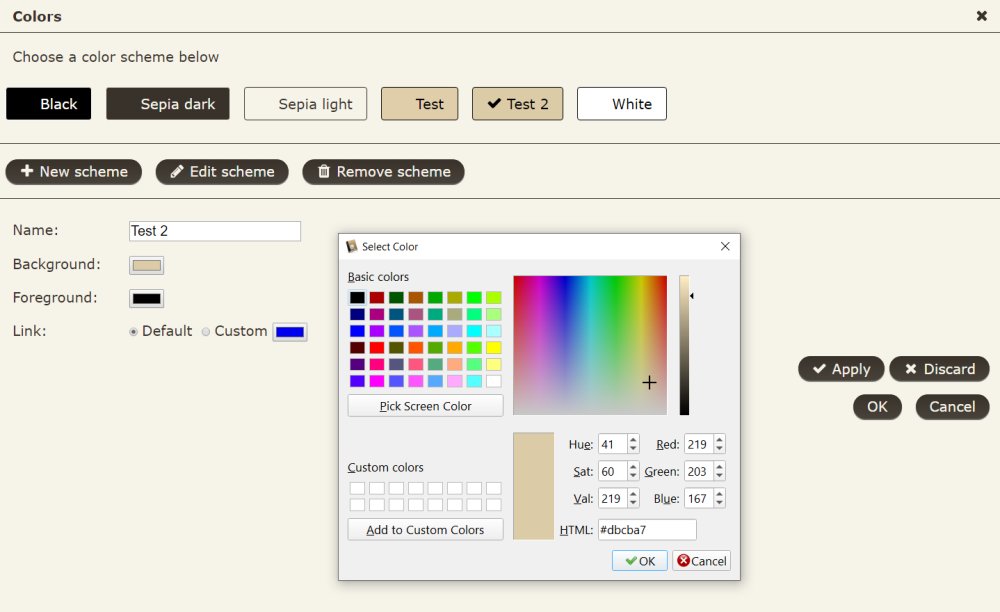Apply the color scheme changes
This screenshot has height=612, width=1000.
pos(841,369)
